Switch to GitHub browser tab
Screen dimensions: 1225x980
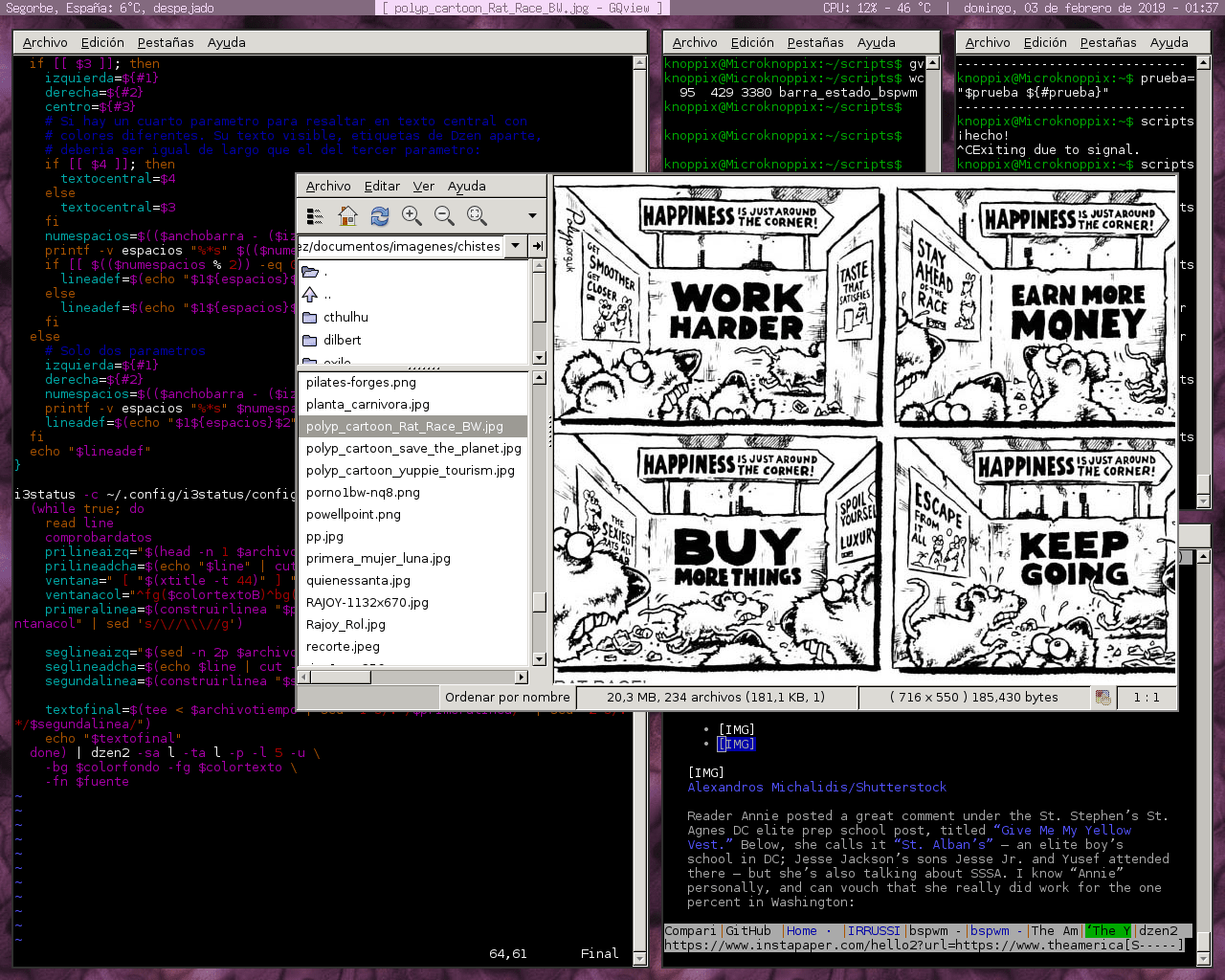click(748, 930)
